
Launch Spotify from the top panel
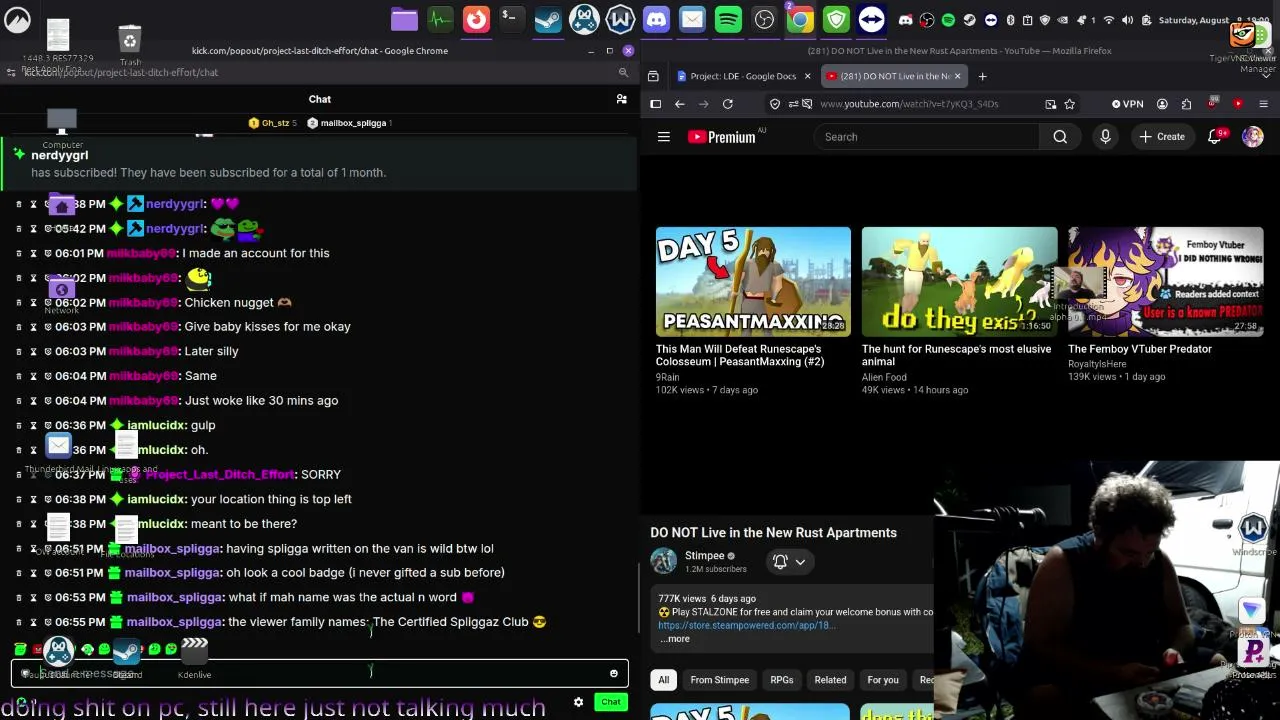pyautogui.click(x=728, y=19)
